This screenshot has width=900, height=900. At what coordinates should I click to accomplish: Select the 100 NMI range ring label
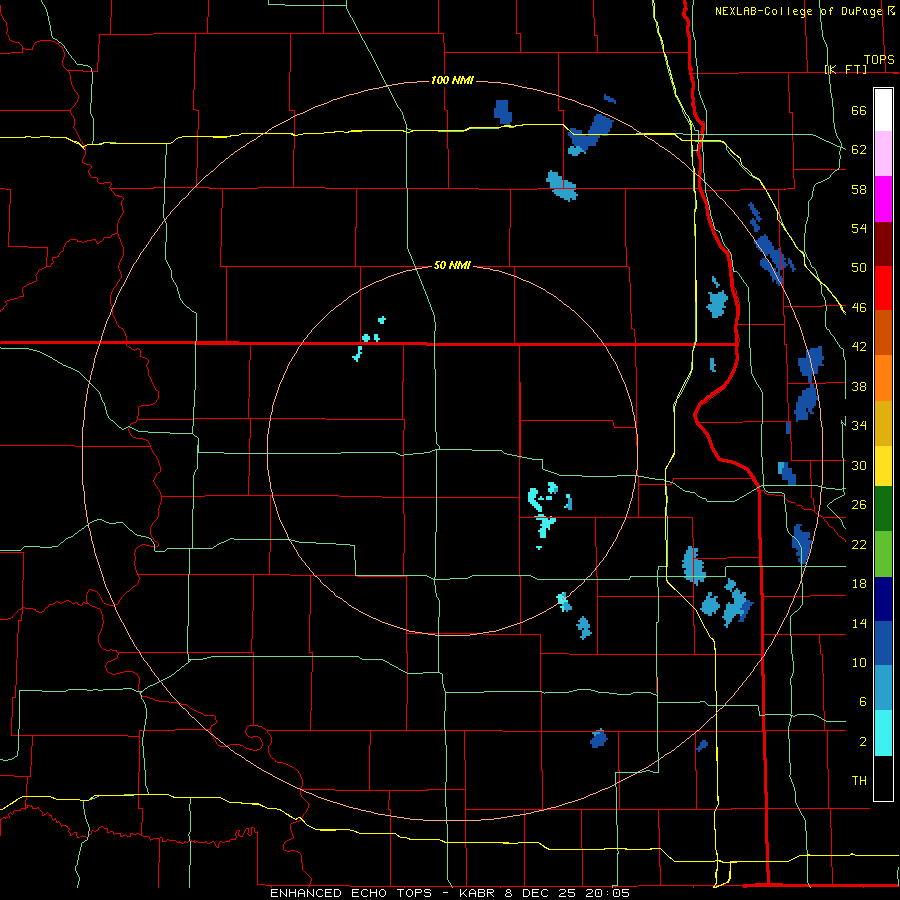[x=452, y=80]
